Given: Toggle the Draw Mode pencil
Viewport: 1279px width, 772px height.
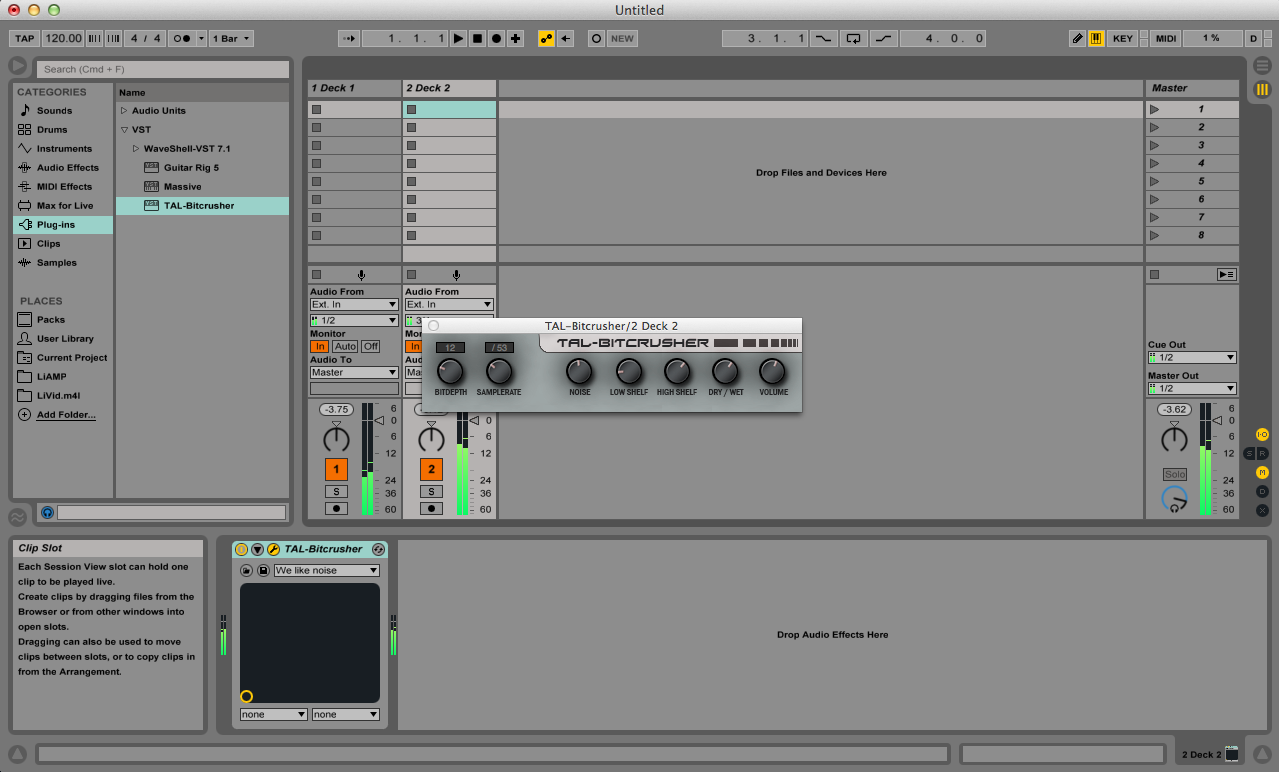Looking at the screenshot, I should tap(1077, 38).
